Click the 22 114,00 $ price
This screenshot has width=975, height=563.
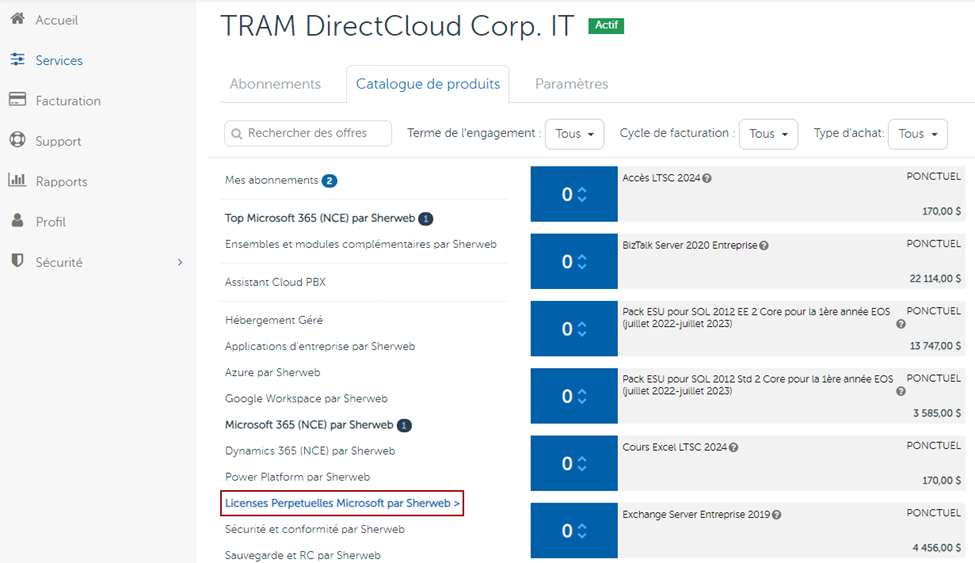coord(935,279)
